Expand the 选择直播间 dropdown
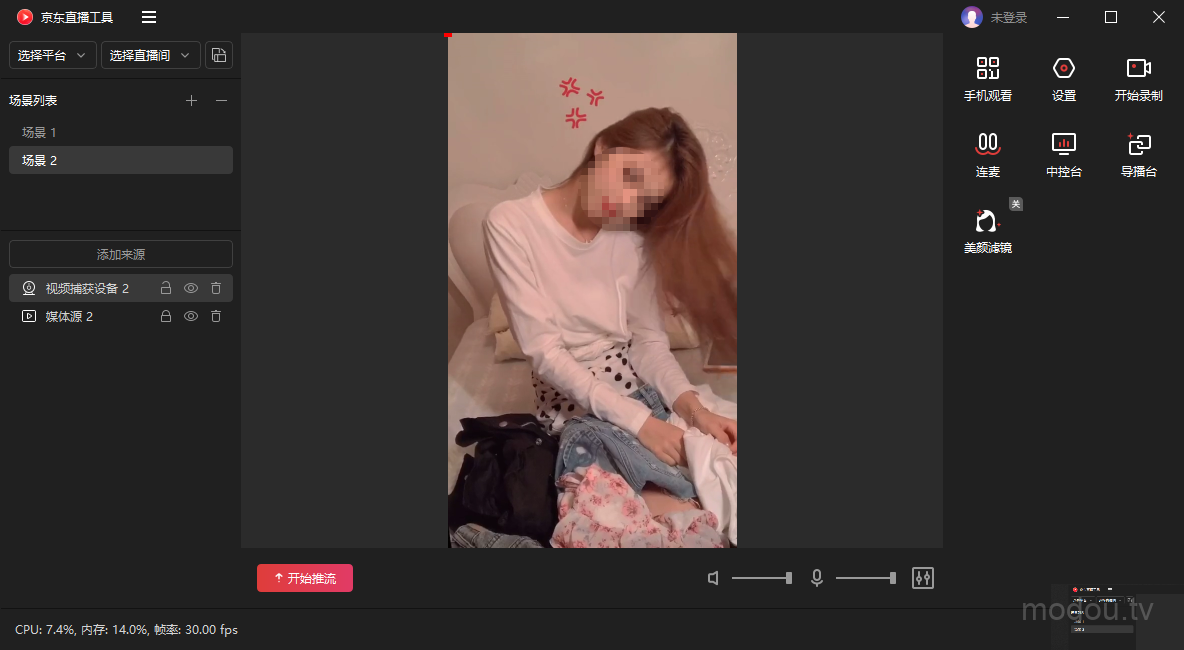The image size is (1184, 650). 149,56
